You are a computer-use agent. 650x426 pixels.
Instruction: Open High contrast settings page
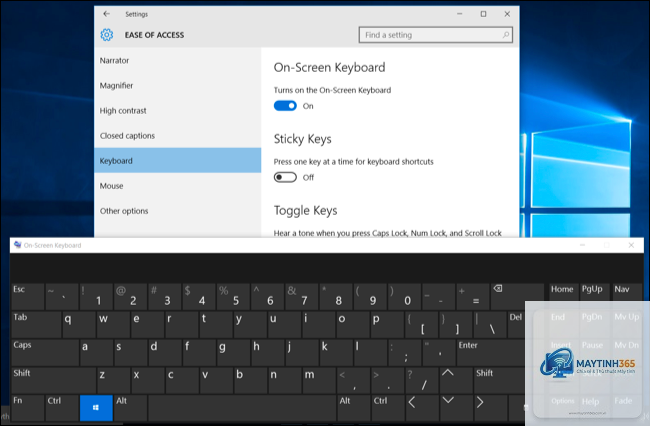tap(177, 111)
